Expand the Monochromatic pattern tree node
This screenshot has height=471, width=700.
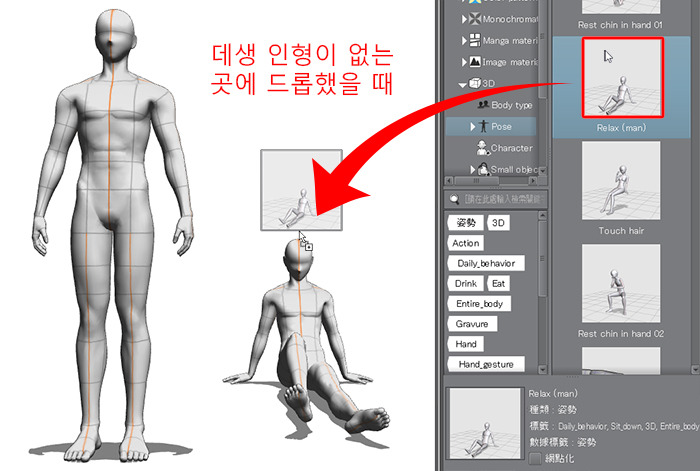464,19
